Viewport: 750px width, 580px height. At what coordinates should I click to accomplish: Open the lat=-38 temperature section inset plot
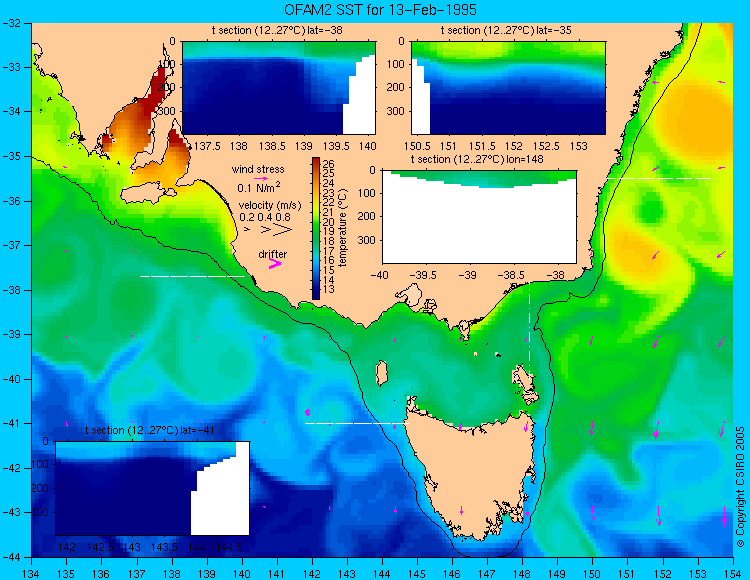[x=279, y=88]
